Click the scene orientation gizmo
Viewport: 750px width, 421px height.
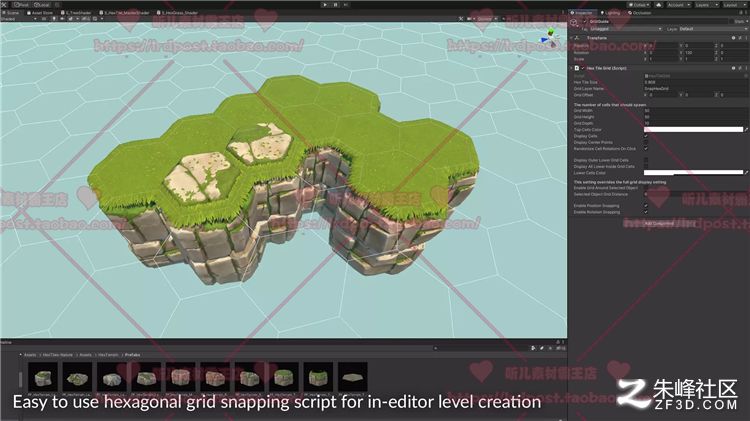coord(551,37)
